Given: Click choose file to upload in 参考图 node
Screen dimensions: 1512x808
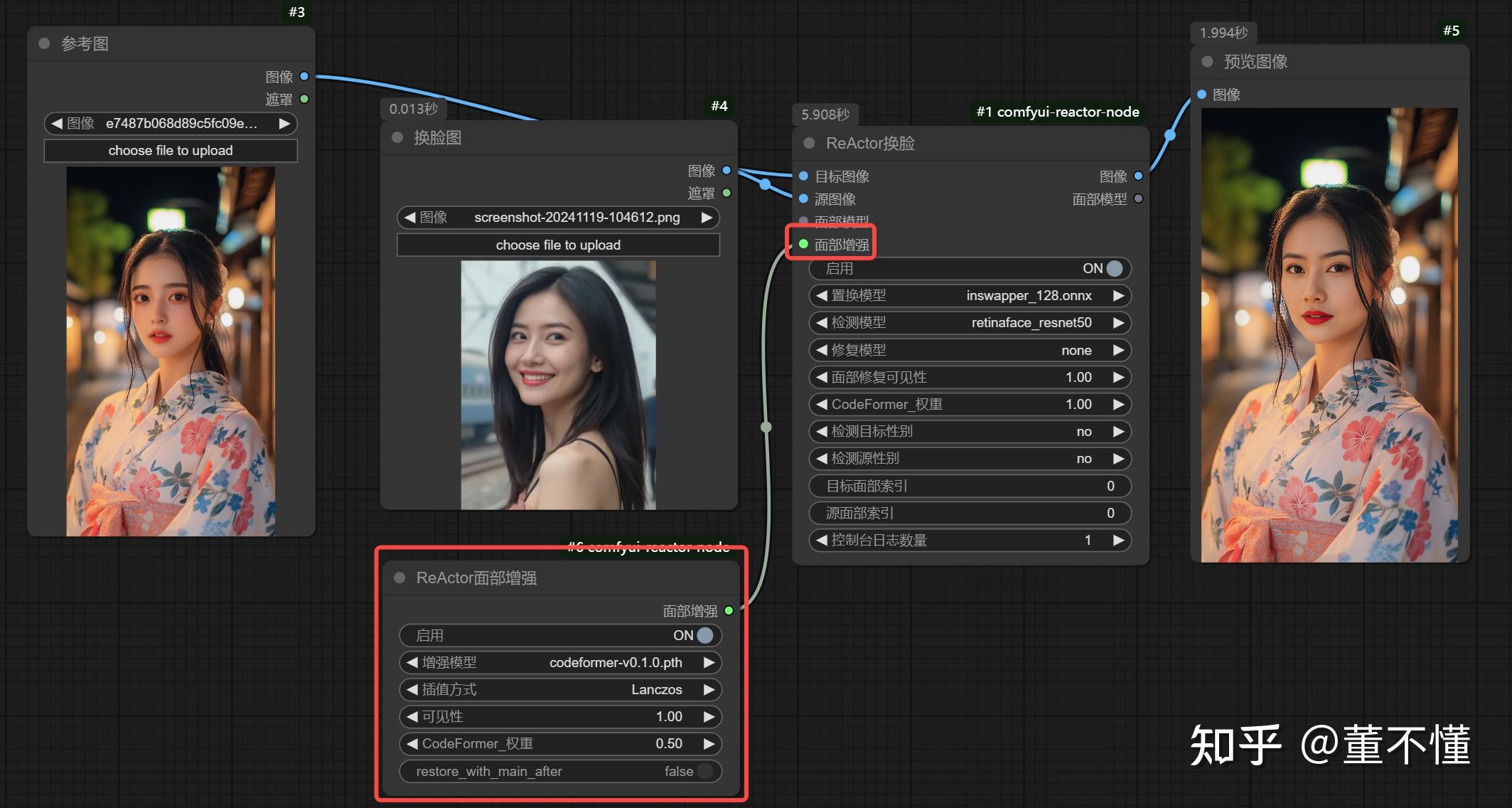Looking at the screenshot, I should [x=171, y=150].
